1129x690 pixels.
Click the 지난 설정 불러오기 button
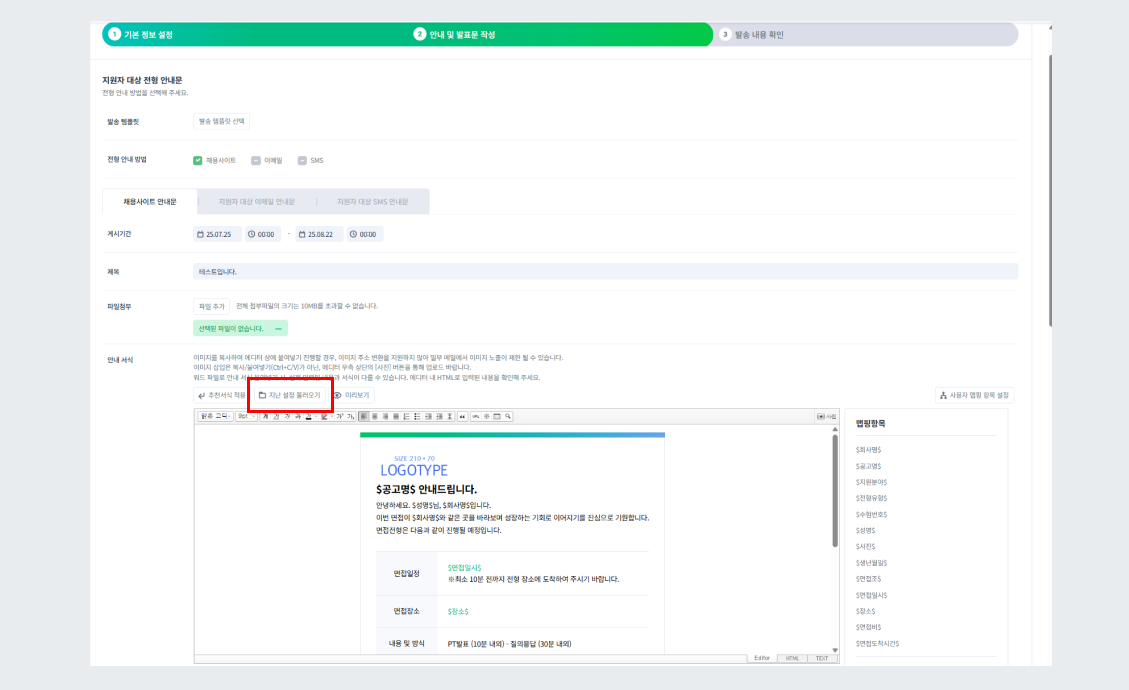click(x=289, y=395)
